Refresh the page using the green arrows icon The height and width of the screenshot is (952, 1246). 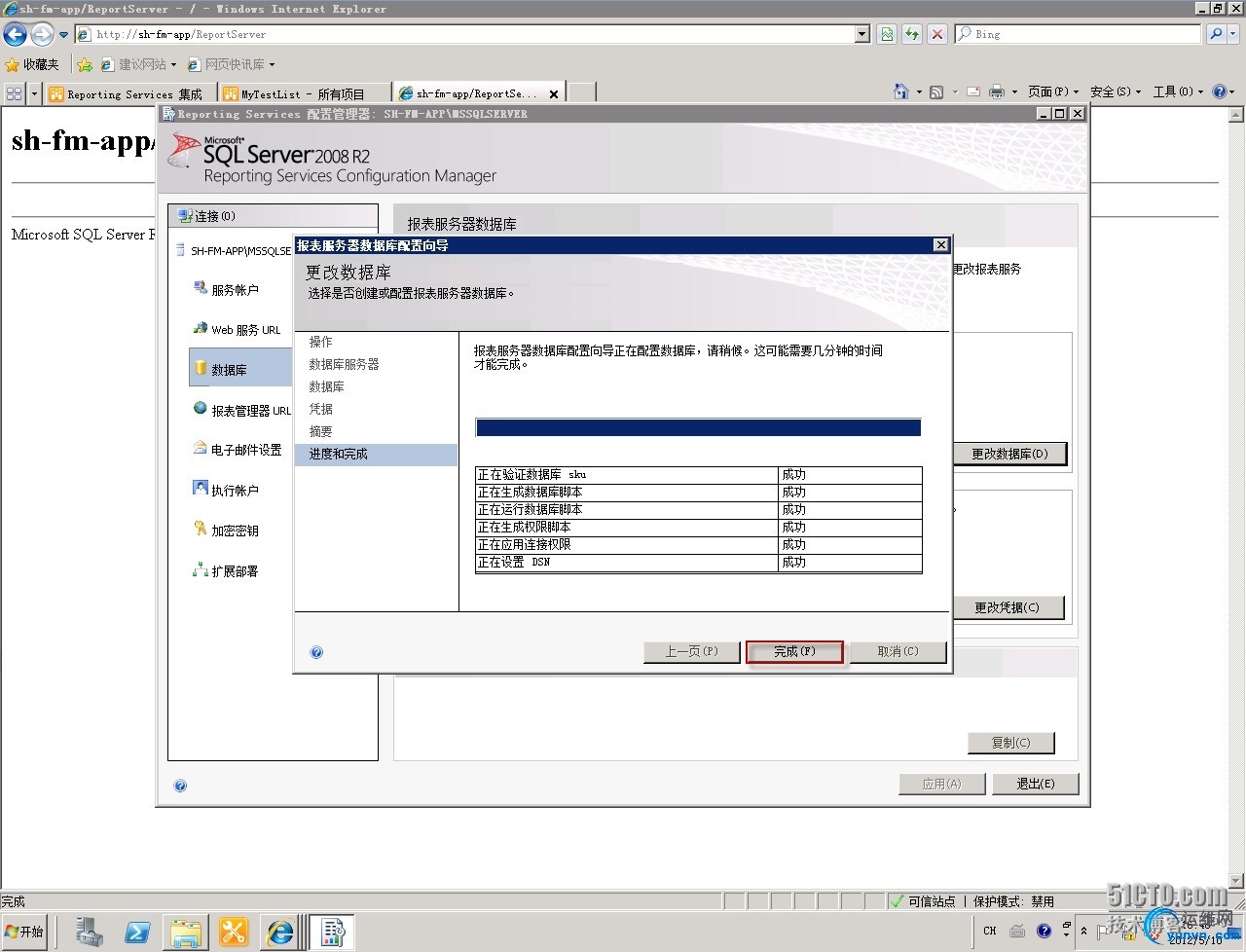click(x=912, y=34)
